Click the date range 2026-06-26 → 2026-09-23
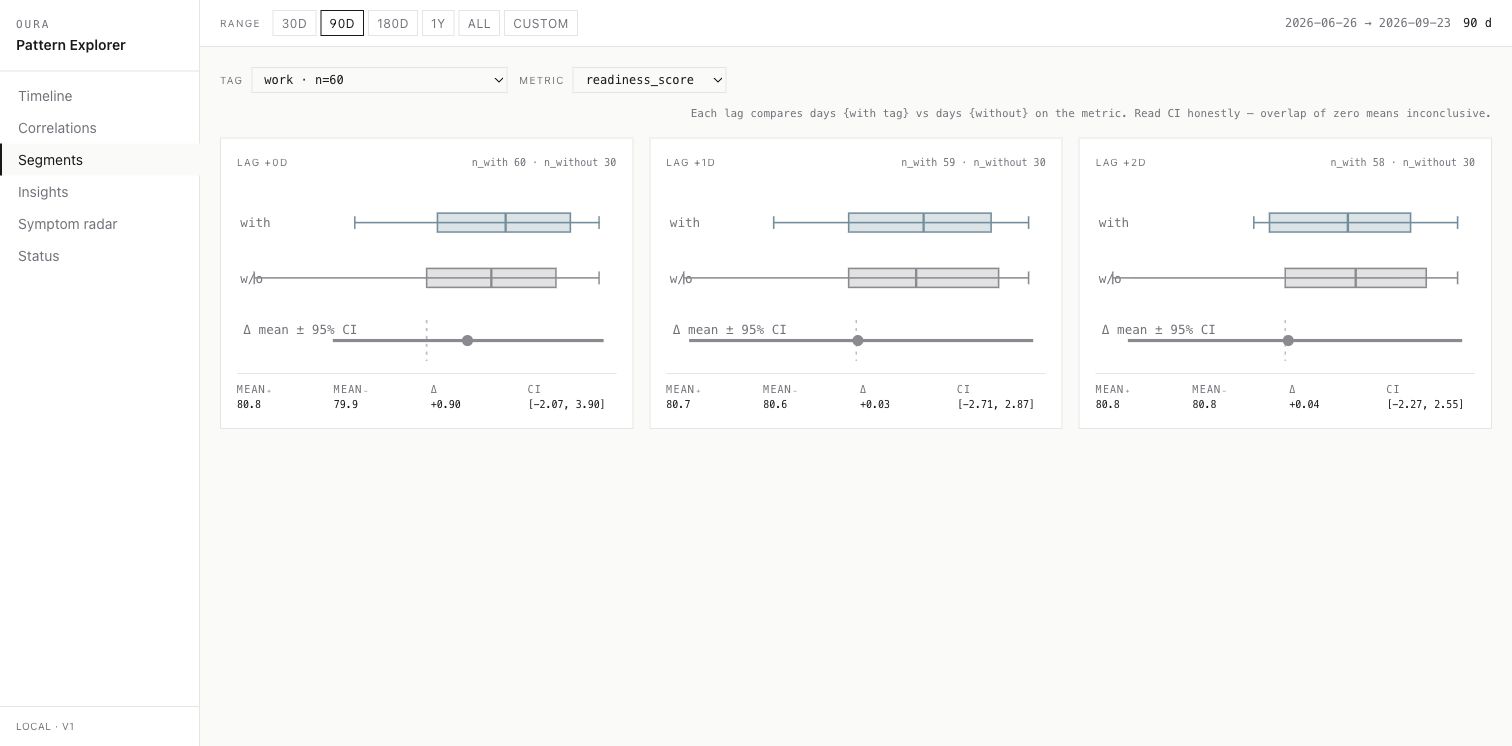Viewport: 1512px width, 746px height. (1367, 23)
